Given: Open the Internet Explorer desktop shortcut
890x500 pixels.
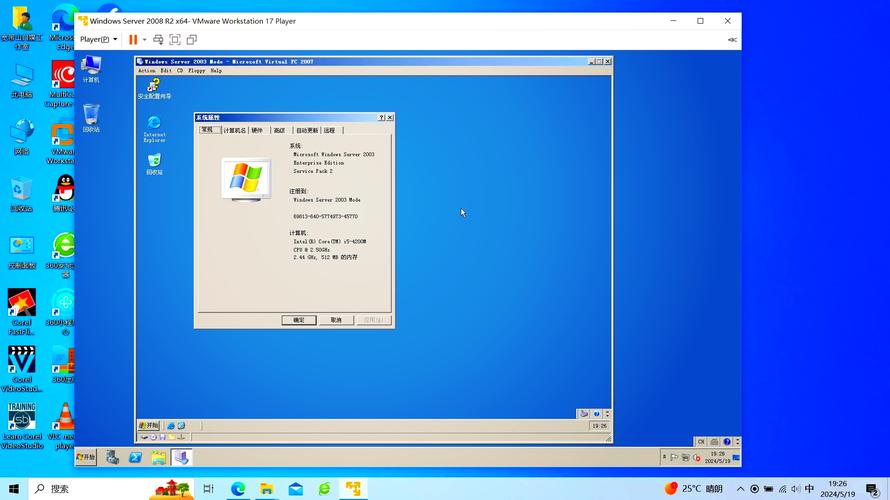Looking at the screenshot, I should coord(154,123).
